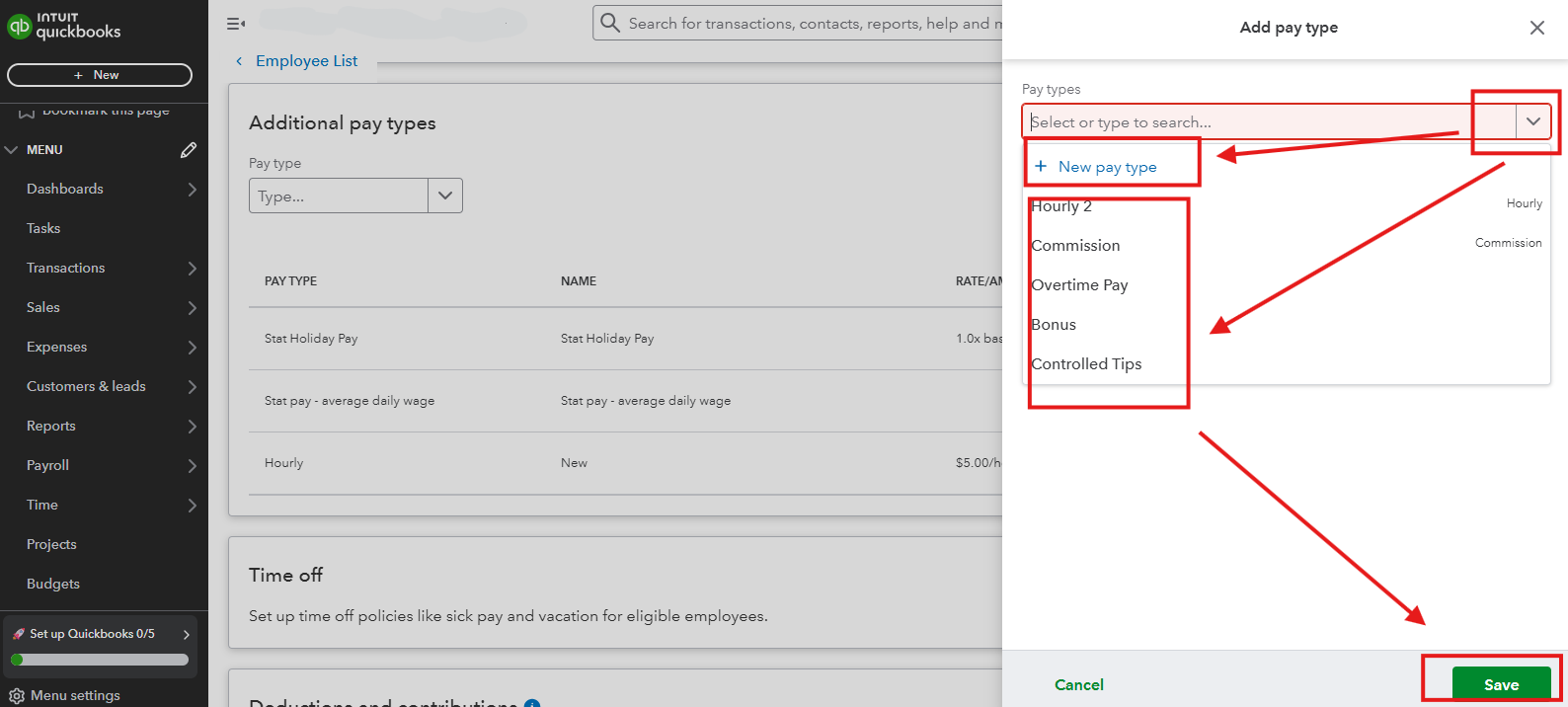Open Customers & leads in the sidebar
Screen dimensions: 1568x707
86,386
